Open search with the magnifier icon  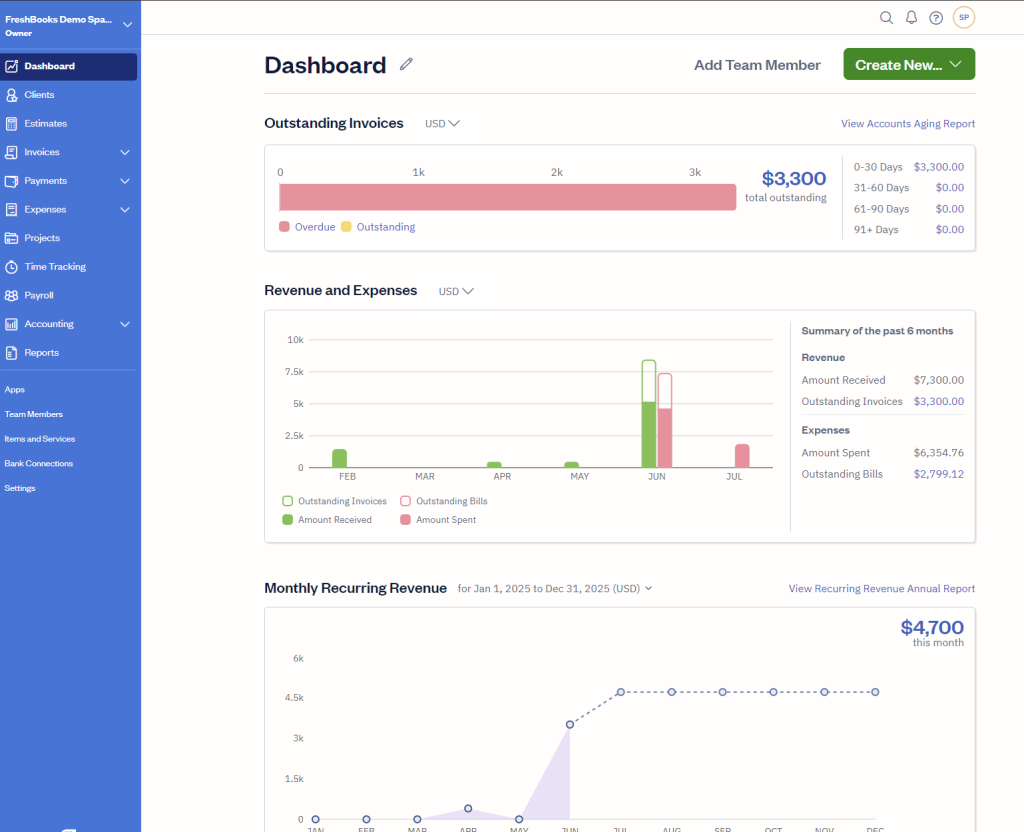[886, 18]
